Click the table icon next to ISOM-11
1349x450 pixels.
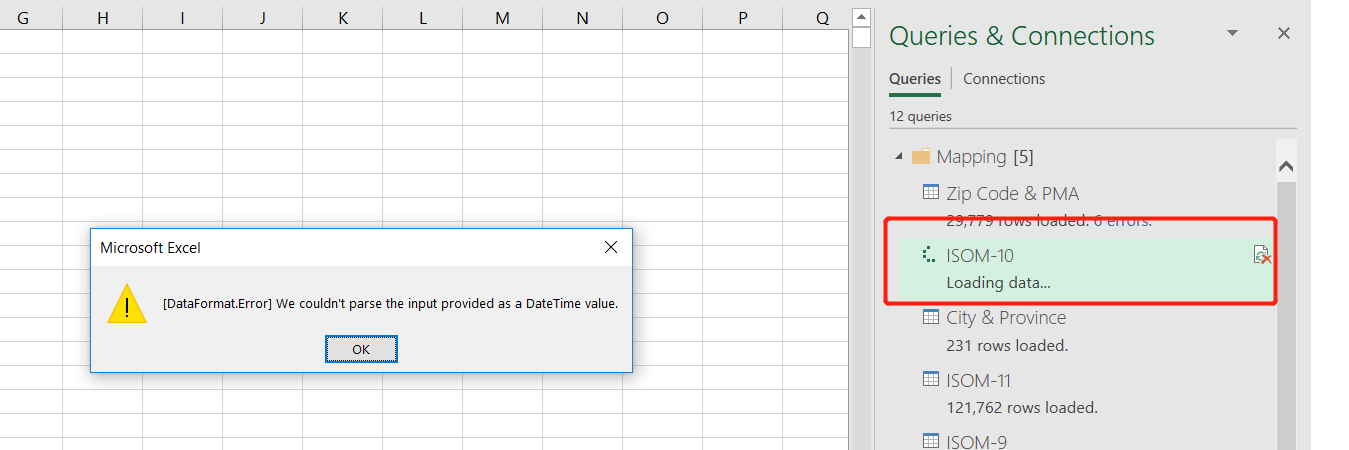click(930, 379)
